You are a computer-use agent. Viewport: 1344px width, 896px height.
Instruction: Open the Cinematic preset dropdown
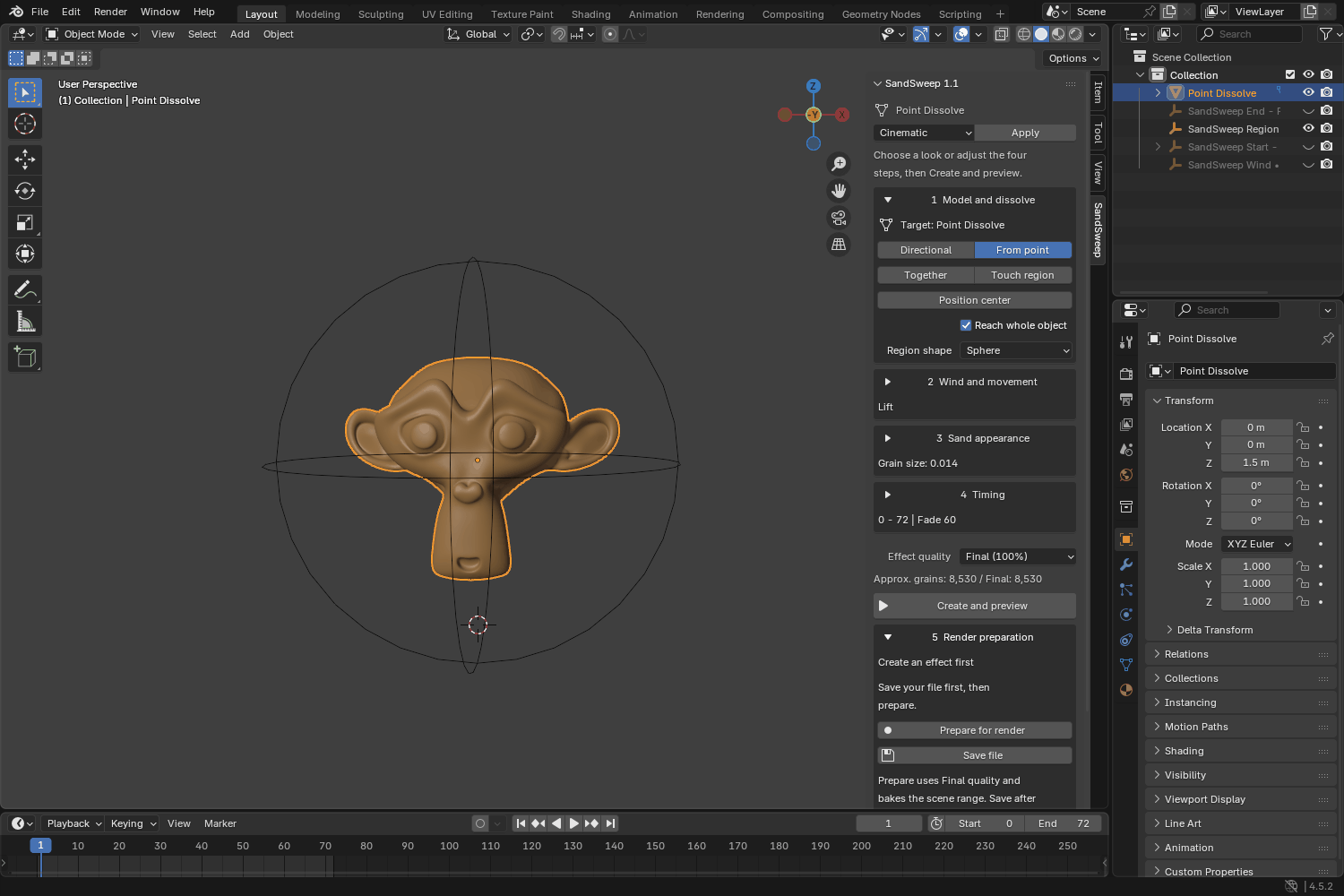coord(924,133)
